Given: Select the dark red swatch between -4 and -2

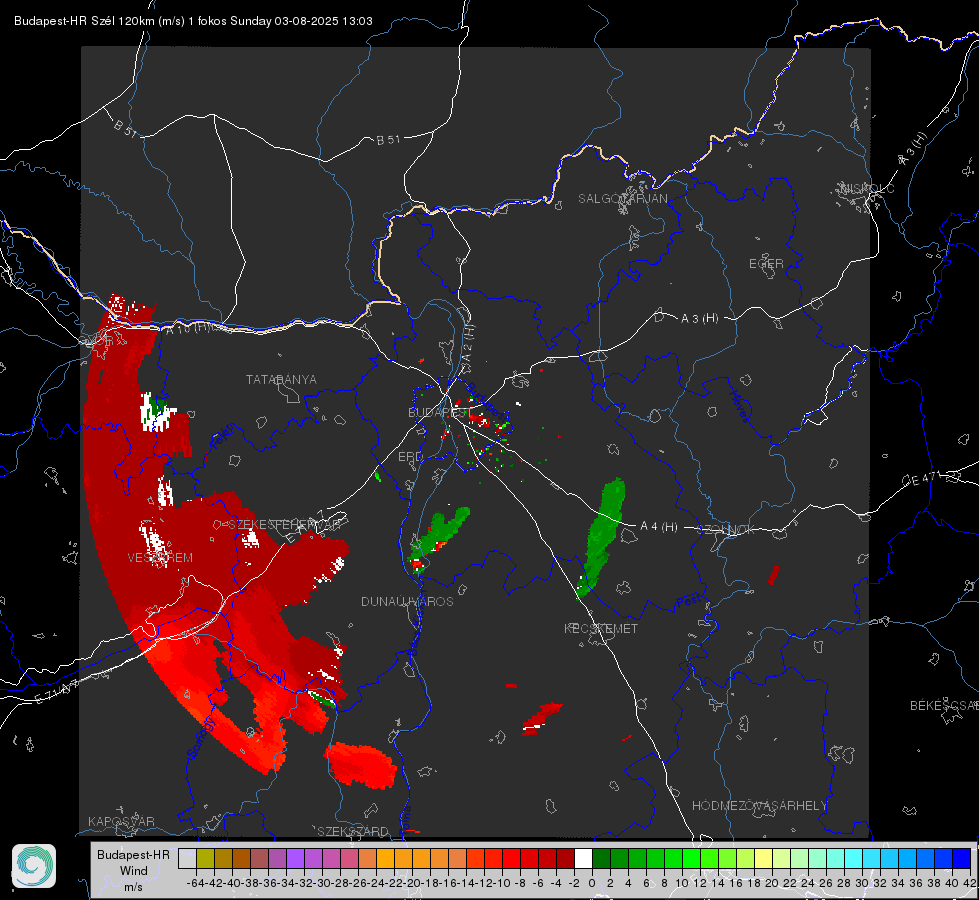Looking at the screenshot, I should tap(565, 858).
